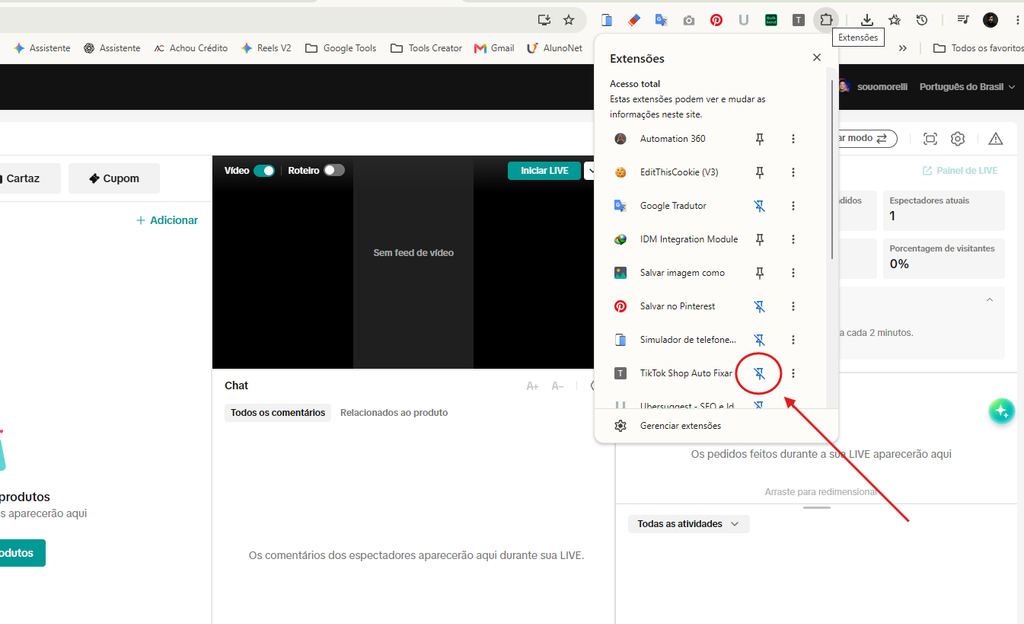Open the Tools Creator bookmarks folder
This screenshot has width=1024, height=624.
pos(426,48)
